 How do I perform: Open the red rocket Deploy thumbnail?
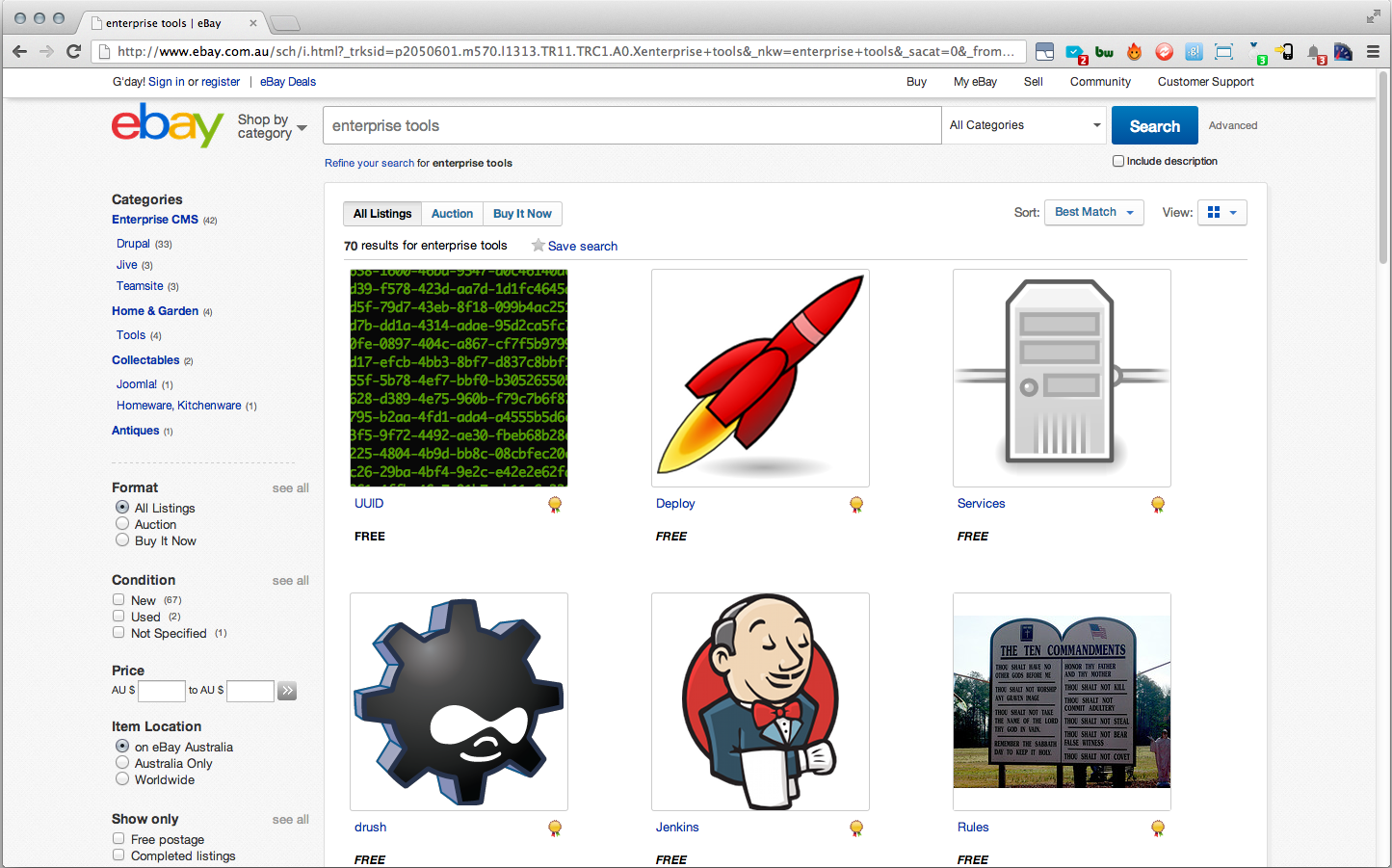760,378
